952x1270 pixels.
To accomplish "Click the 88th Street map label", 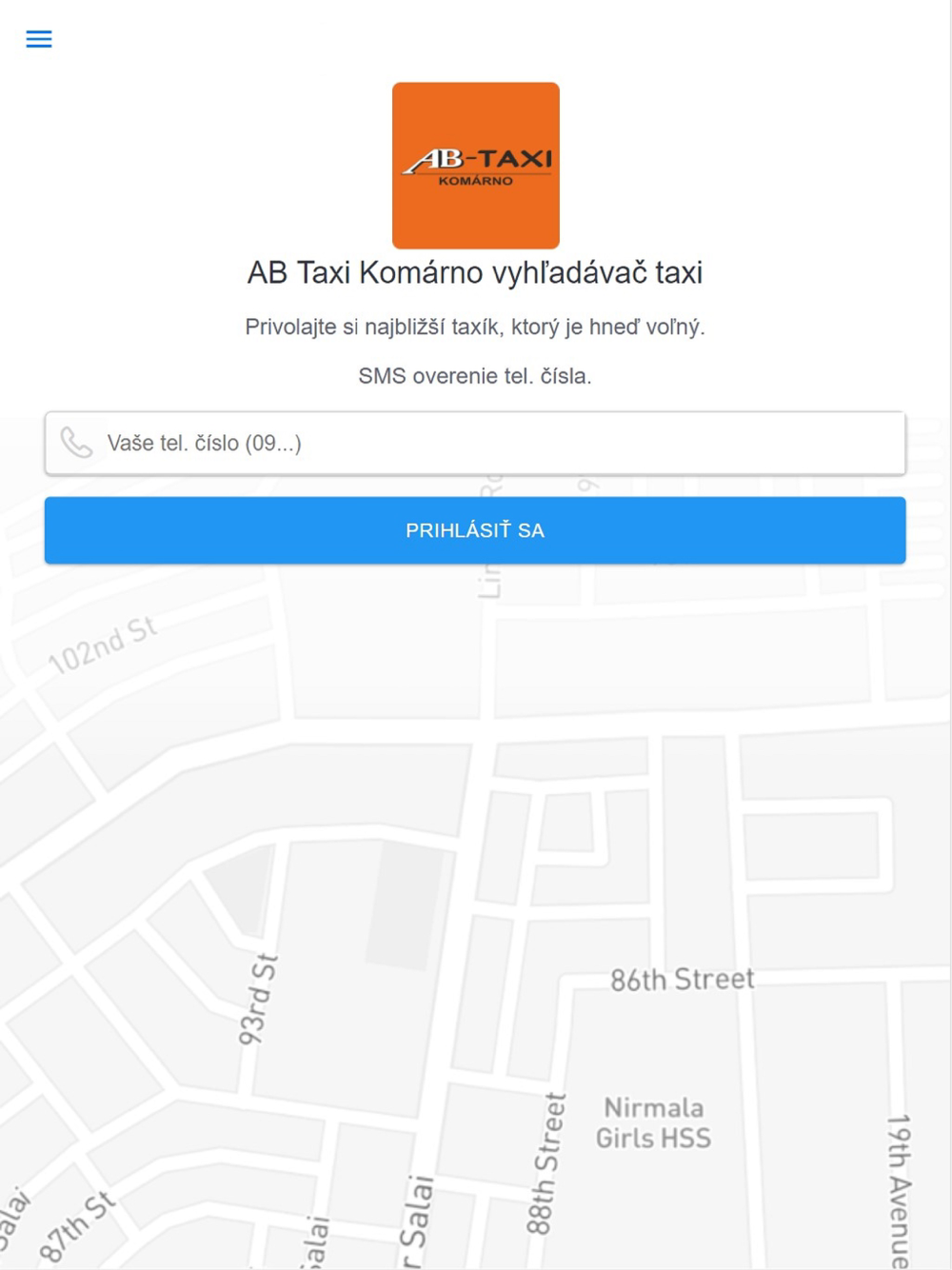I will tap(545, 1163).
